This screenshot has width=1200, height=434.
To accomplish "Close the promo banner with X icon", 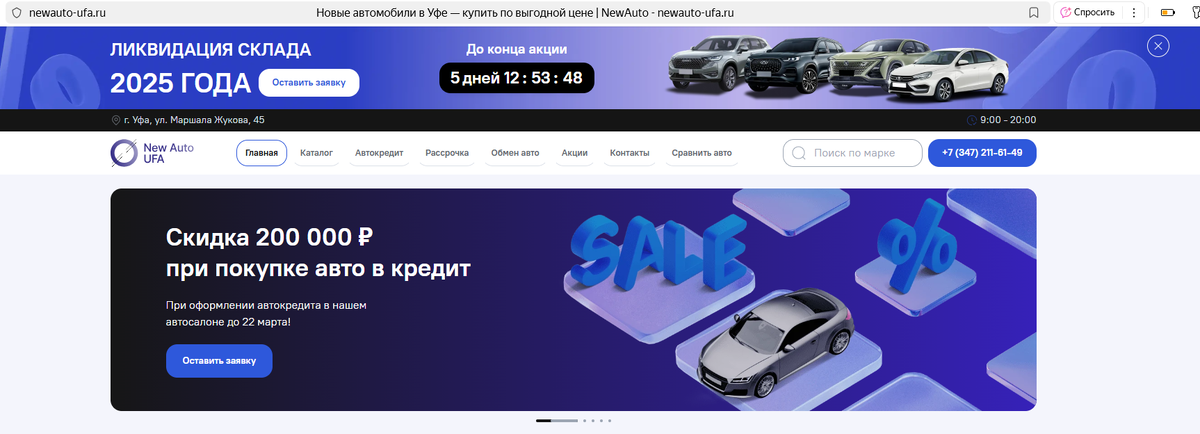I will click(1158, 46).
